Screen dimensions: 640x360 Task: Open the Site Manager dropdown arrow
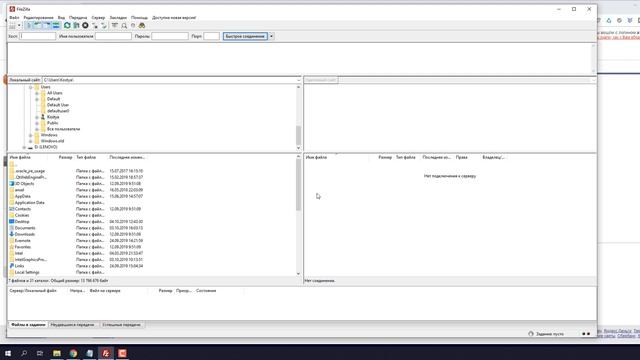(19, 26)
